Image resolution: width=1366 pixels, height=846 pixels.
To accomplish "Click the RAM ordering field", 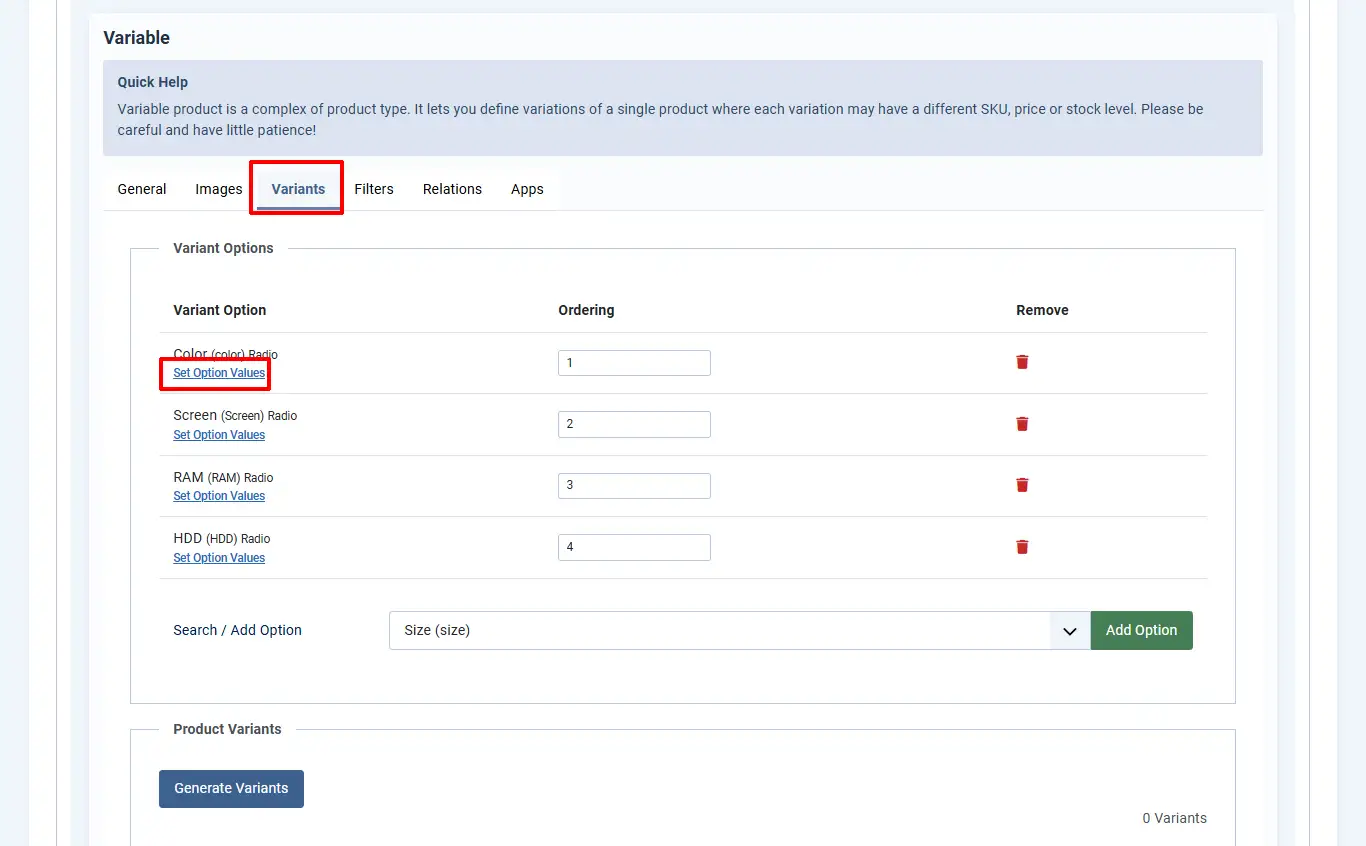I will (634, 486).
